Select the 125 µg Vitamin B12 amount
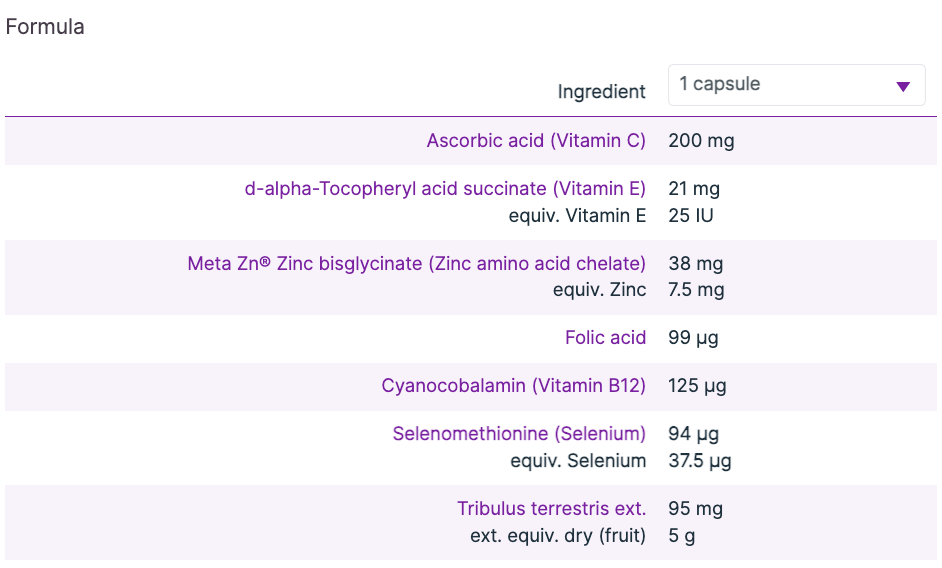The width and height of the screenshot is (942, 568). coord(698,386)
